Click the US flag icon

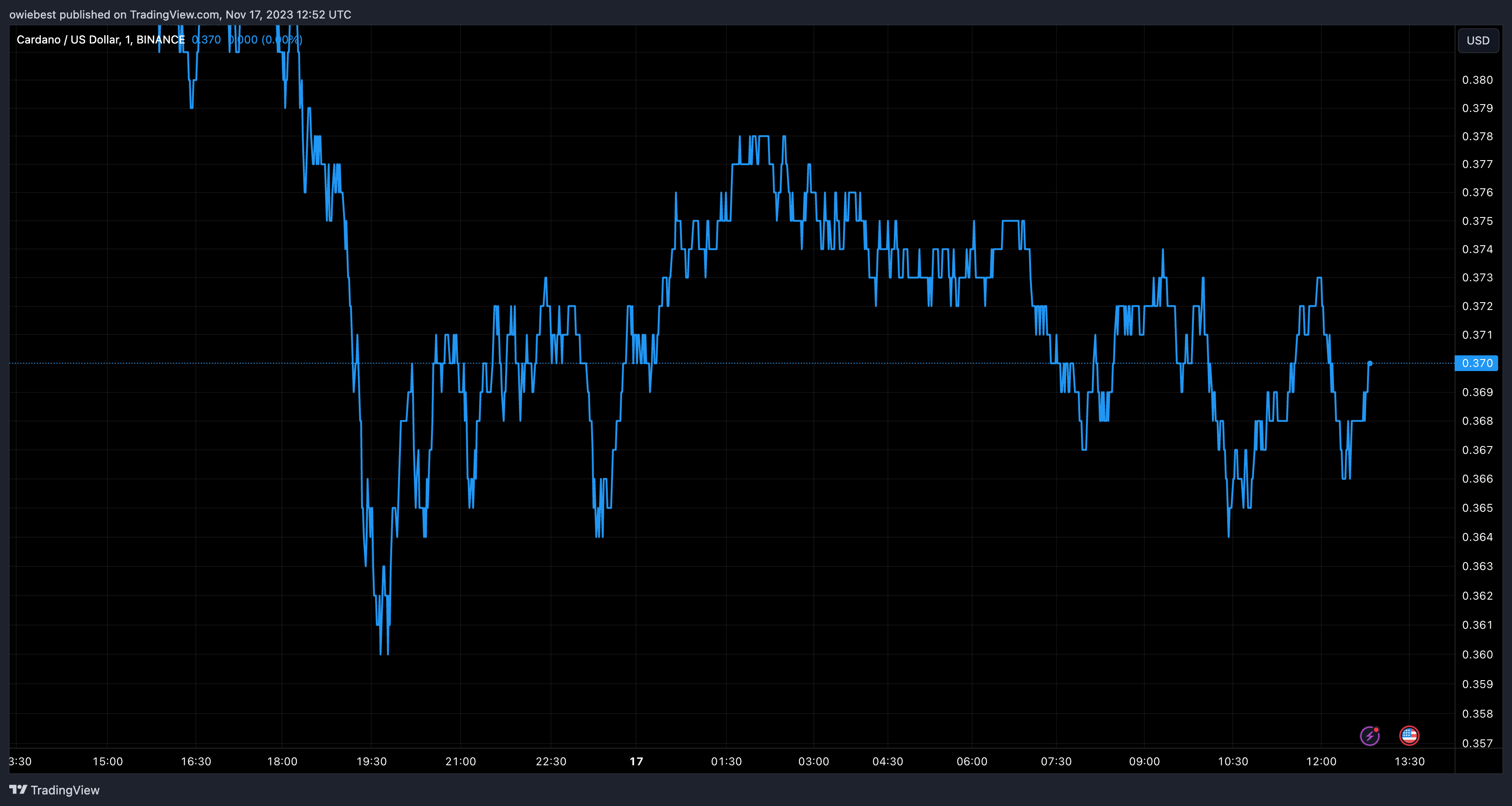[x=1409, y=735]
